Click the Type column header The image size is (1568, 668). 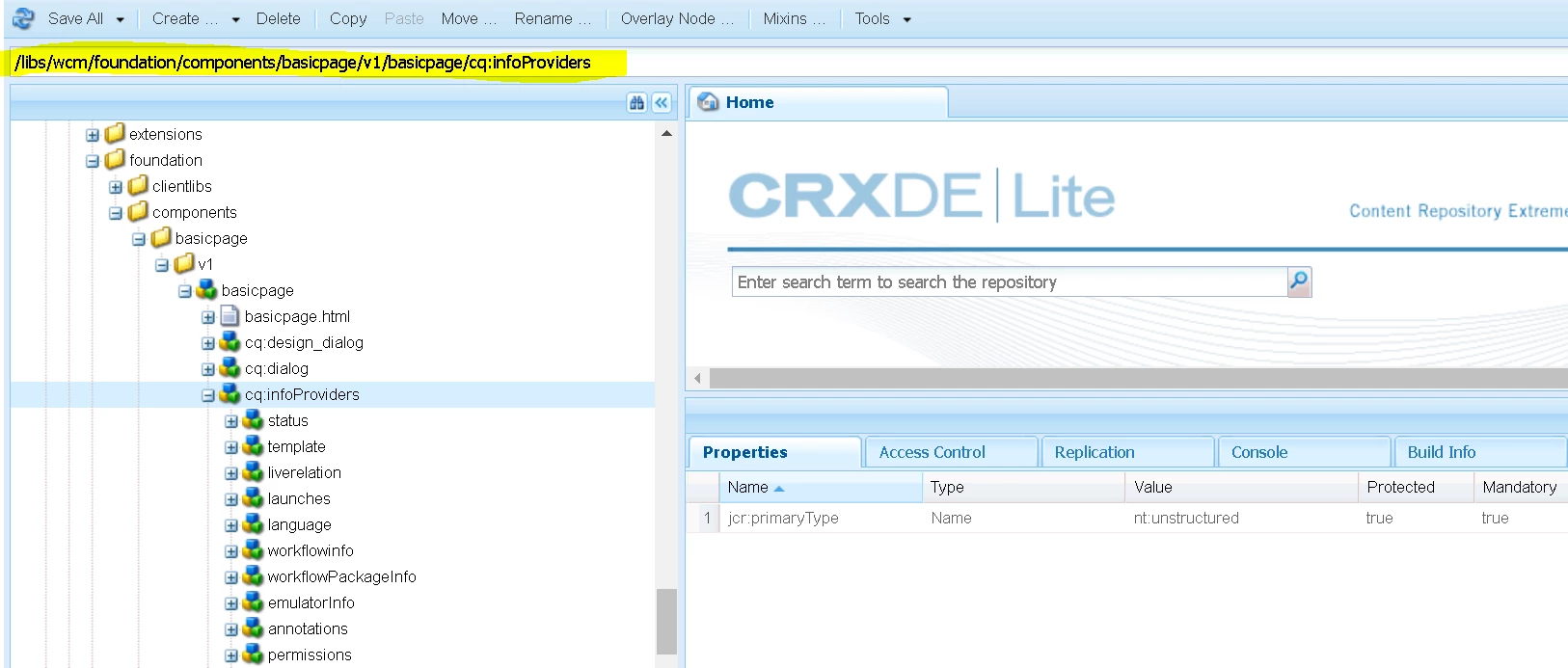tap(1023, 487)
